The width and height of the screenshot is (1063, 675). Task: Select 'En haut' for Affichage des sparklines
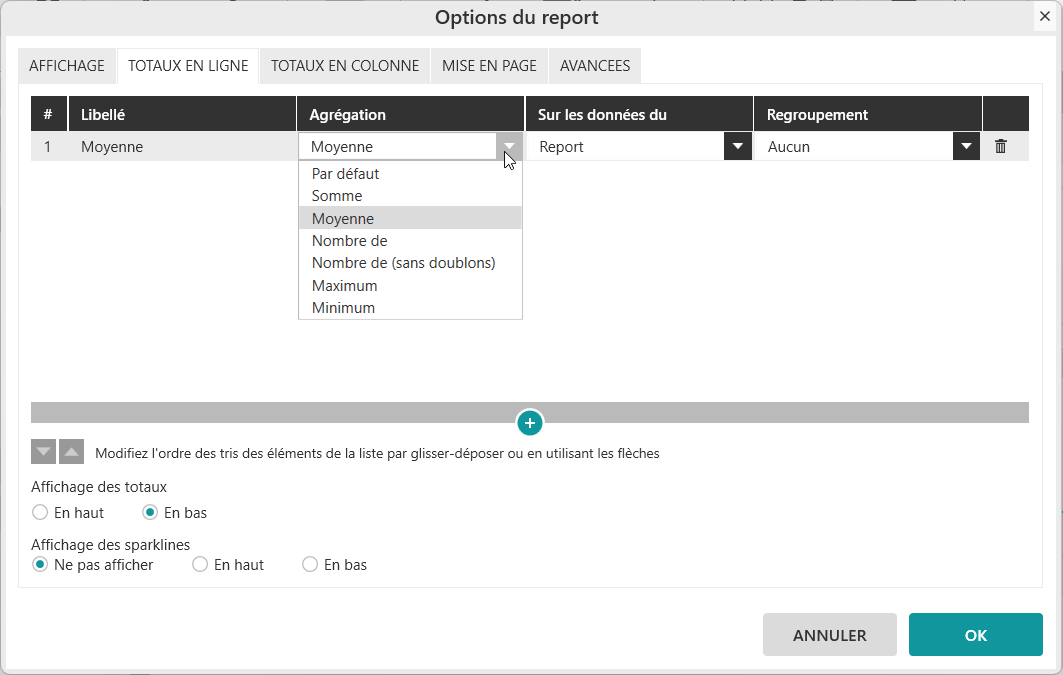(200, 565)
